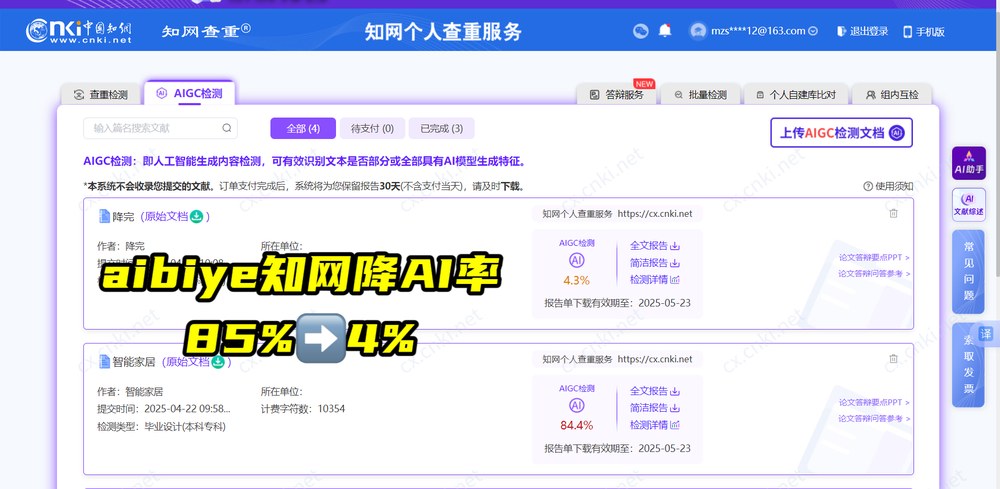Open 索取发票 side panel
Viewport: 1000px width, 489px height.
coord(968,365)
